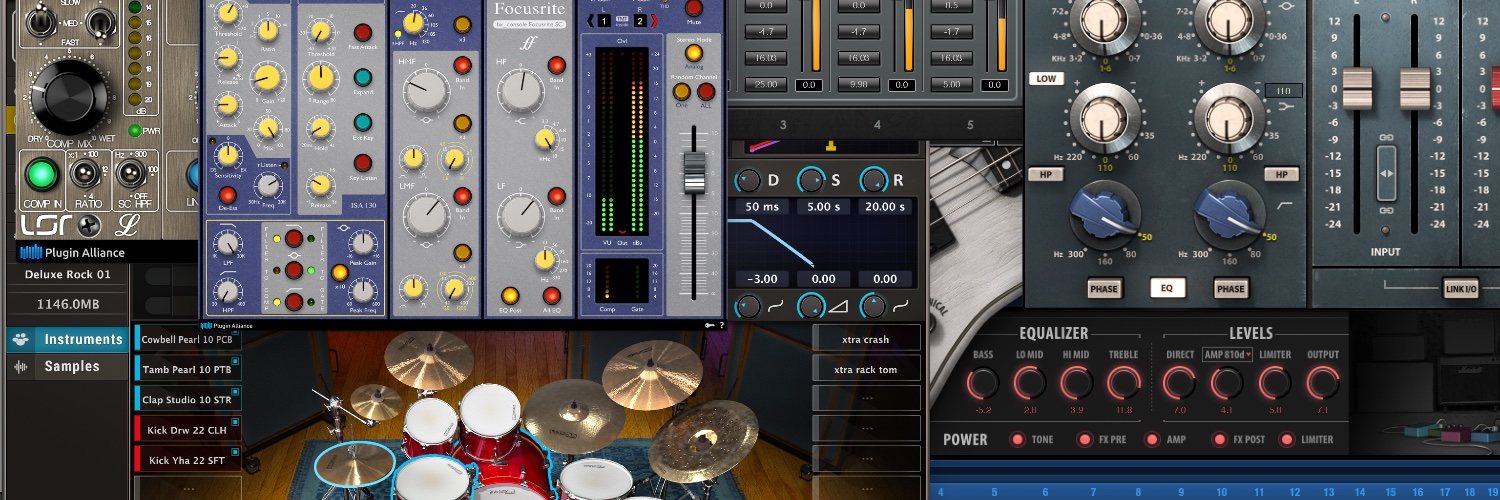
Task: Click the right INPUT fader
Action: pos(1415,89)
